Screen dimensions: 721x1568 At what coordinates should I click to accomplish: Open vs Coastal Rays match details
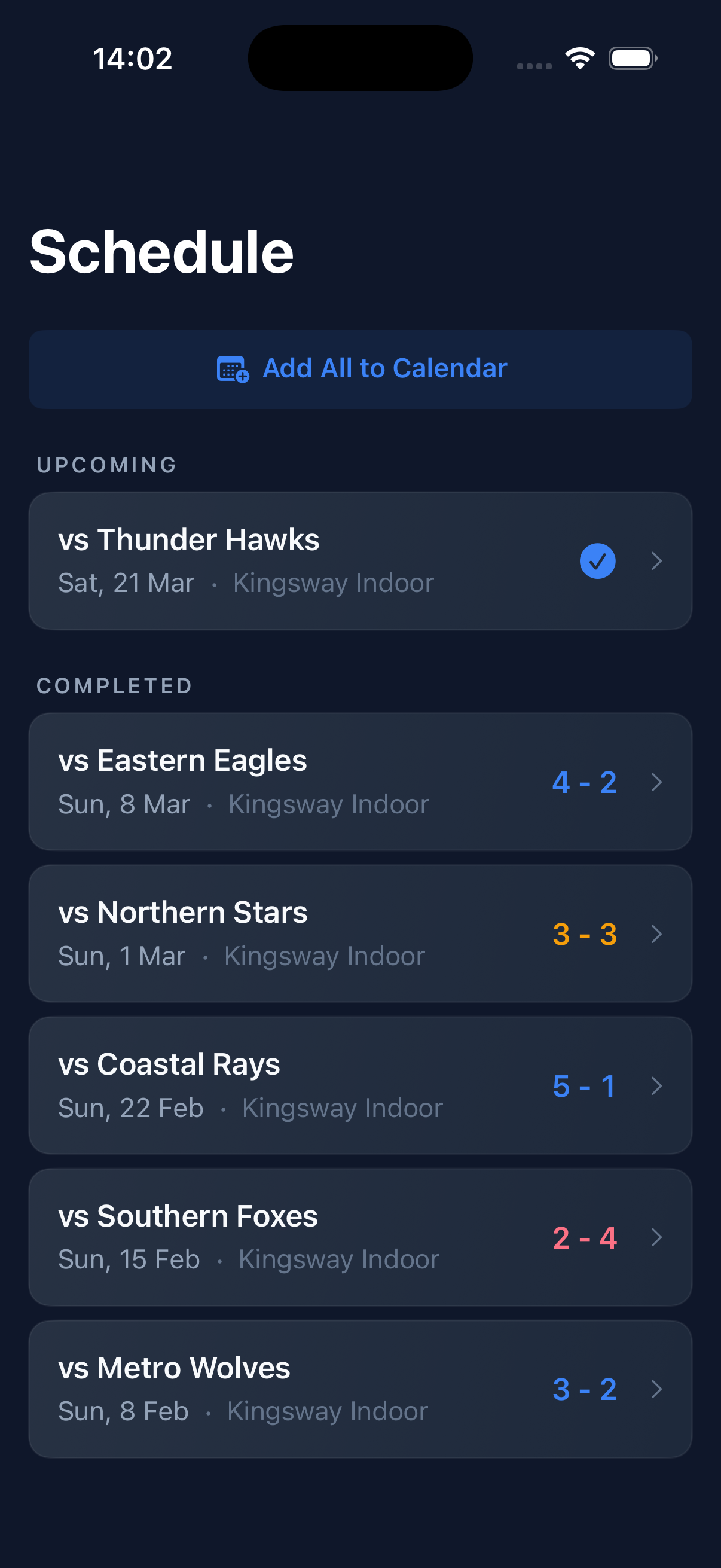coord(169,1064)
